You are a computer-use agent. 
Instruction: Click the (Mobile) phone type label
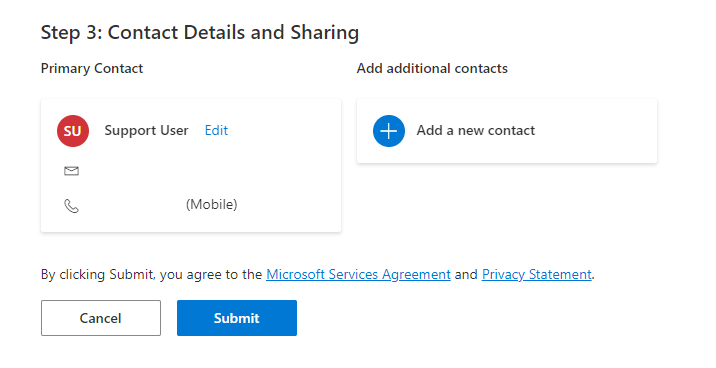tap(211, 205)
